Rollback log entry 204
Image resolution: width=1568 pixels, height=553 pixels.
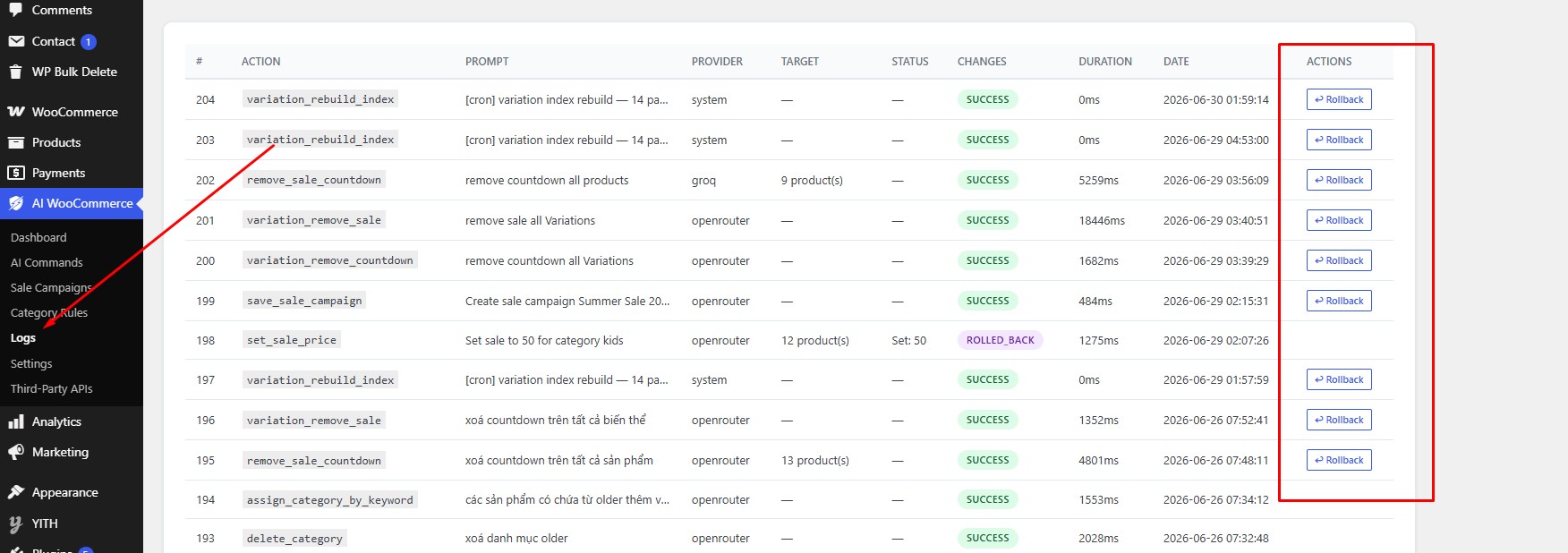coord(1339,99)
